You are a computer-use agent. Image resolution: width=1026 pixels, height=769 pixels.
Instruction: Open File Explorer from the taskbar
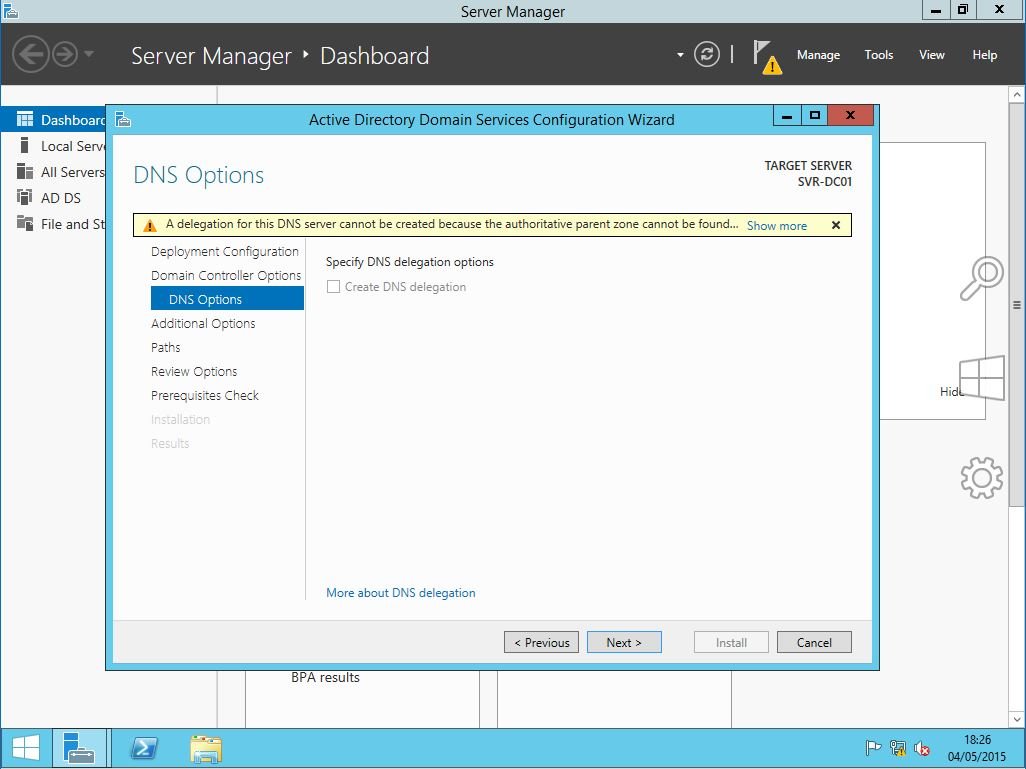click(205, 748)
